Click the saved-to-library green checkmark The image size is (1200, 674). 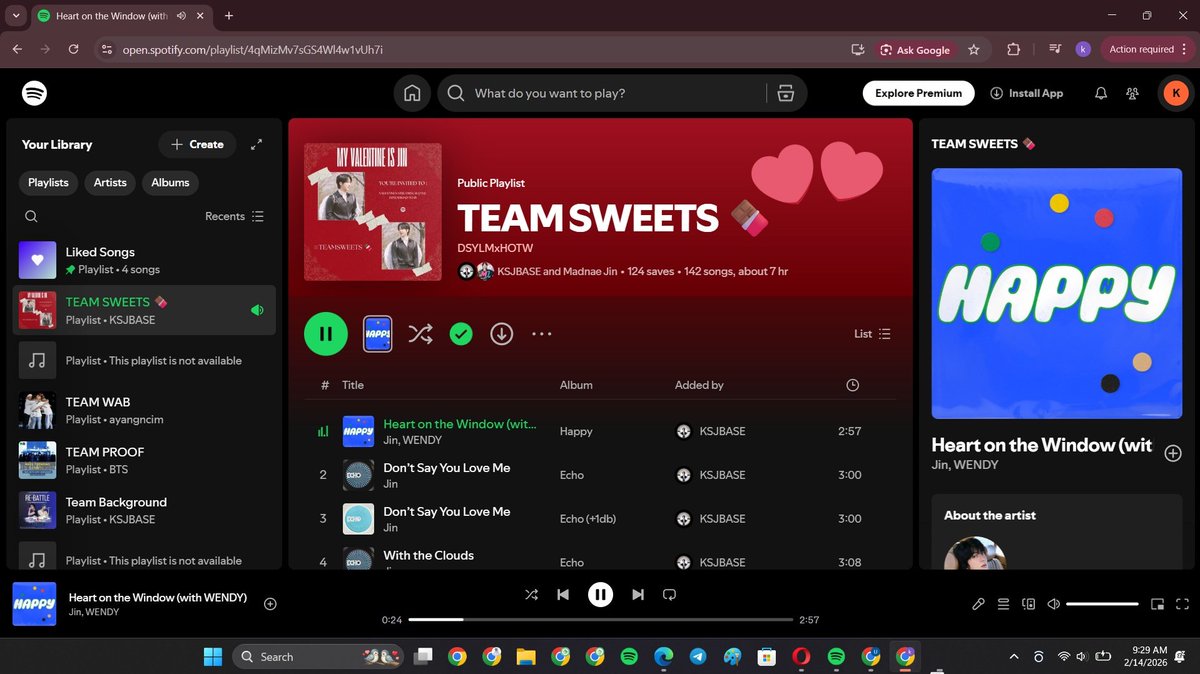click(x=461, y=334)
